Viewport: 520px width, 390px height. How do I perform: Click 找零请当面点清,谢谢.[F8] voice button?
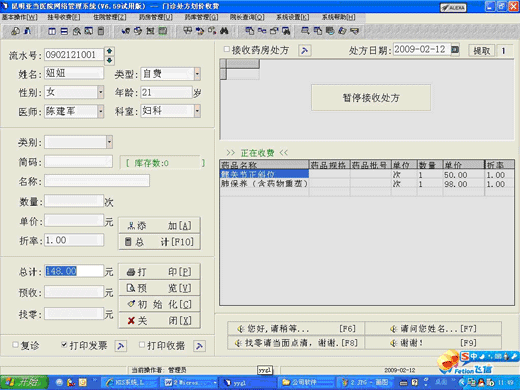[x=296, y=343]
